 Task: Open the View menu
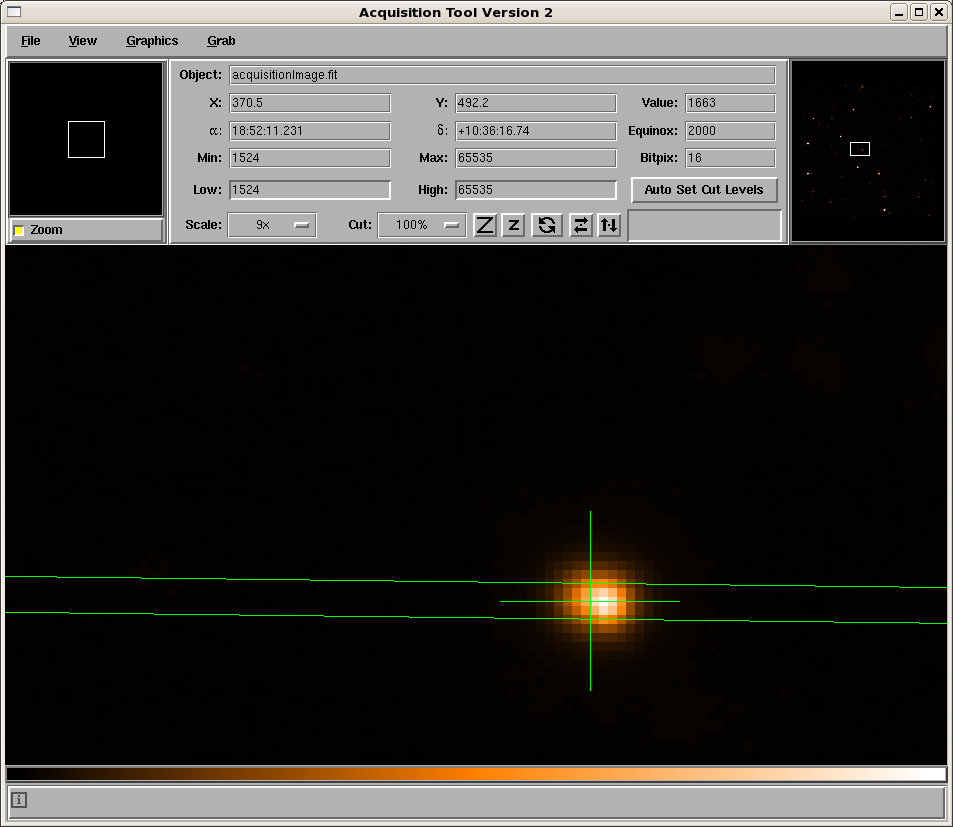click(83, 41)
